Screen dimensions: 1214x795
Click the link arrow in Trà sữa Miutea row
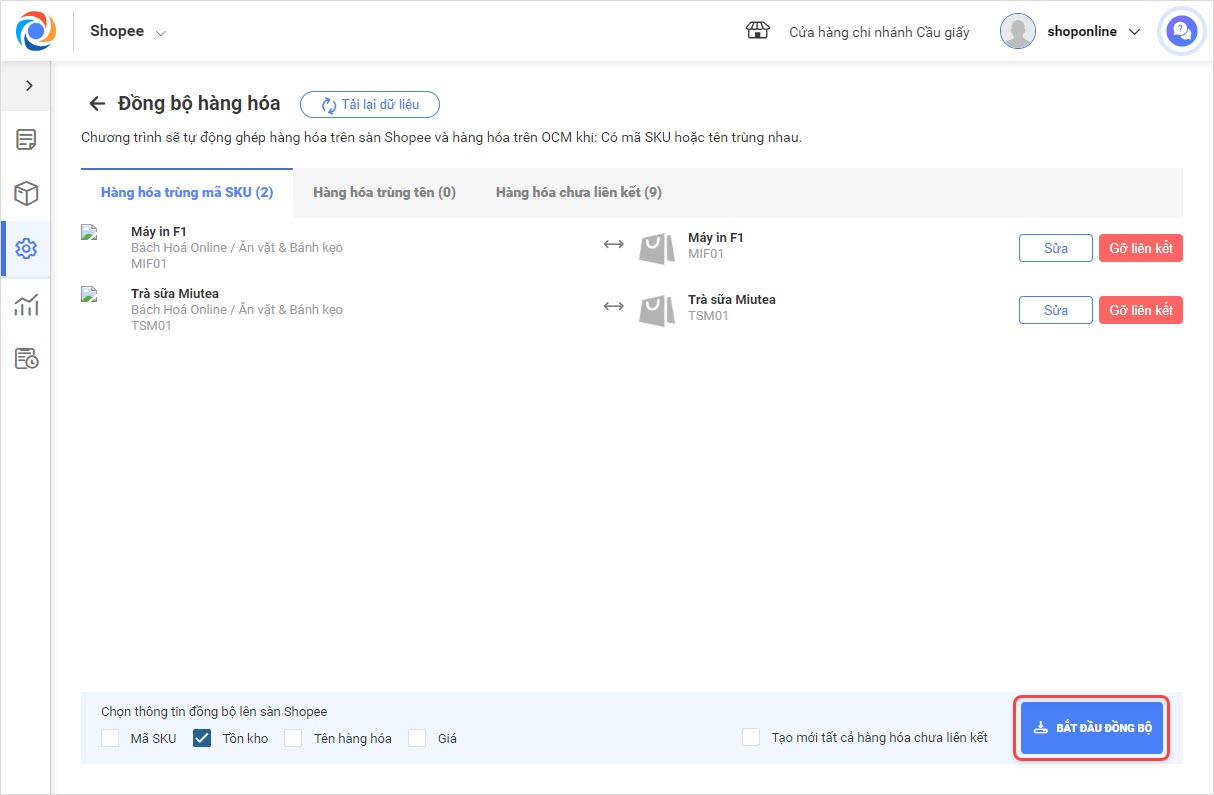click(x=614, y=307)
